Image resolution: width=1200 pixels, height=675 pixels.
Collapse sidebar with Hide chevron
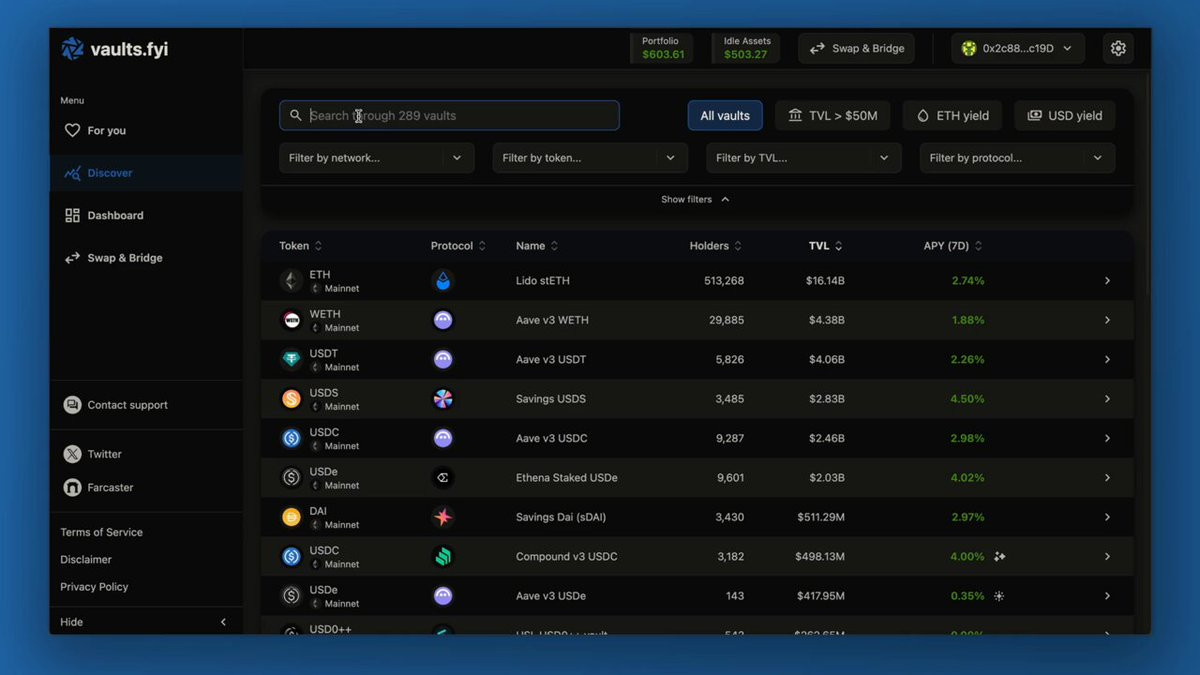tap(223, 622)
